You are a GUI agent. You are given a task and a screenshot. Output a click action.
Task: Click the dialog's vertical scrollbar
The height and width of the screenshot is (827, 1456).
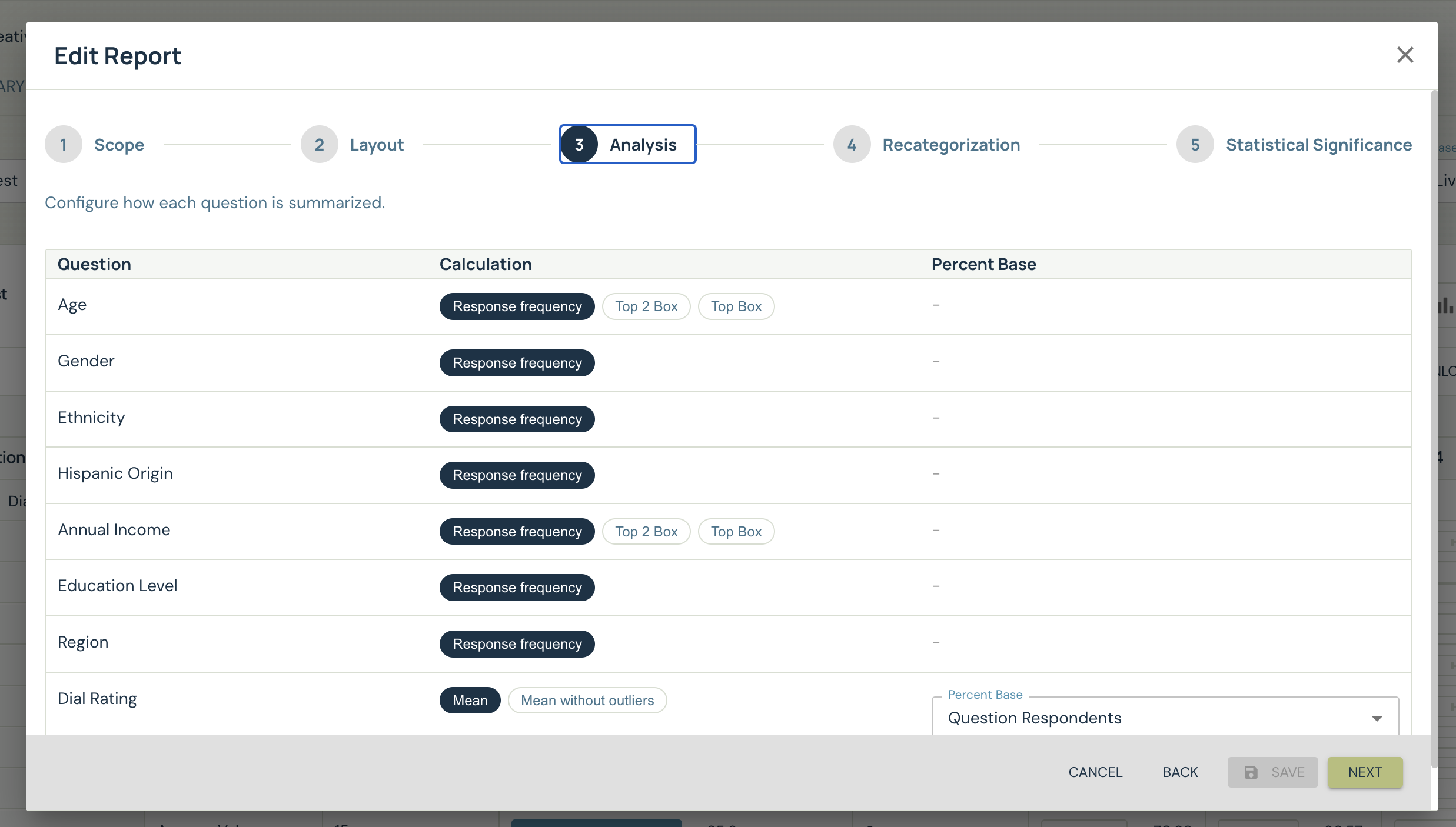[1434, 428]
